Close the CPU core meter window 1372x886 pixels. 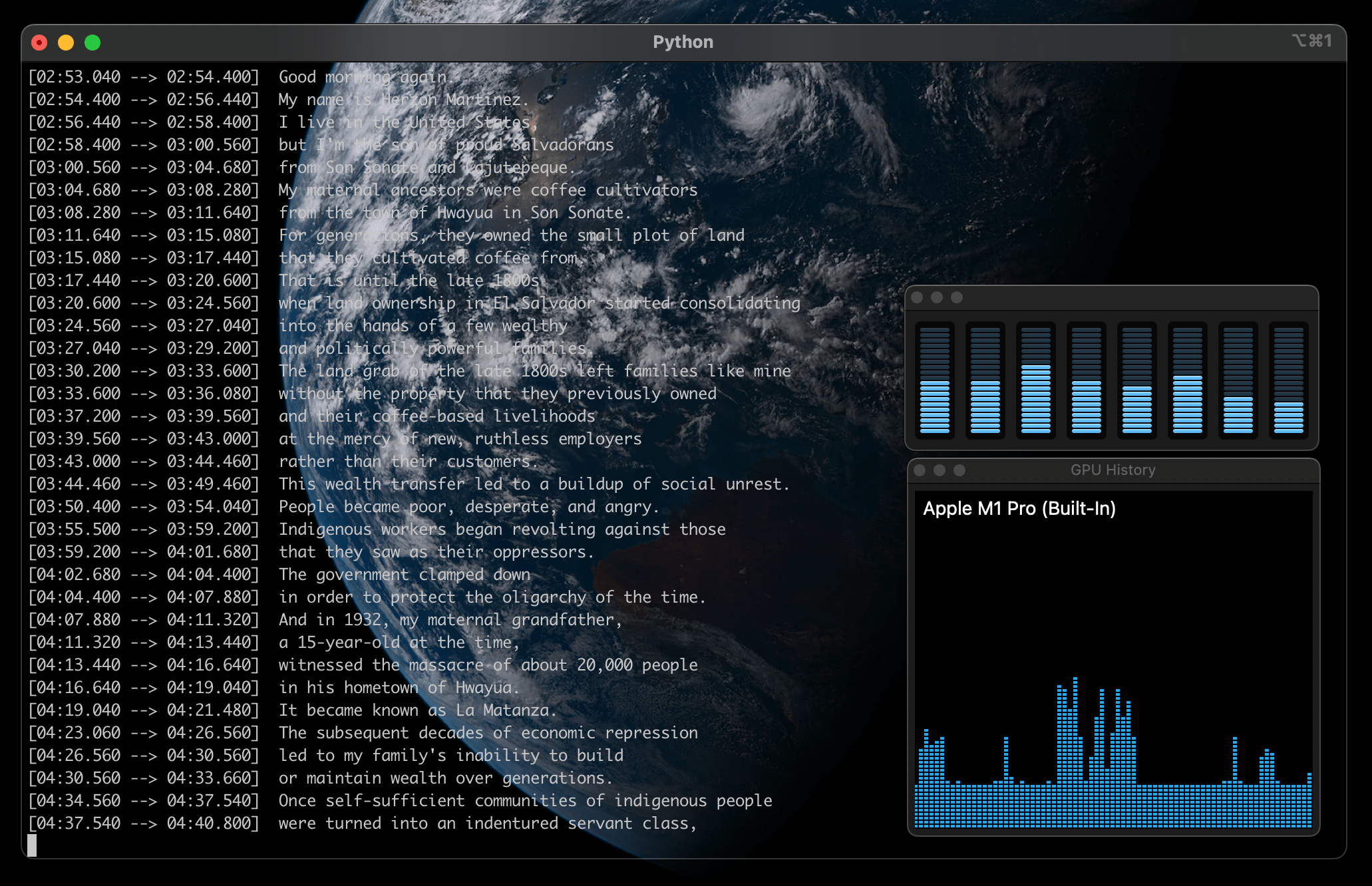(x=917, y=297)
